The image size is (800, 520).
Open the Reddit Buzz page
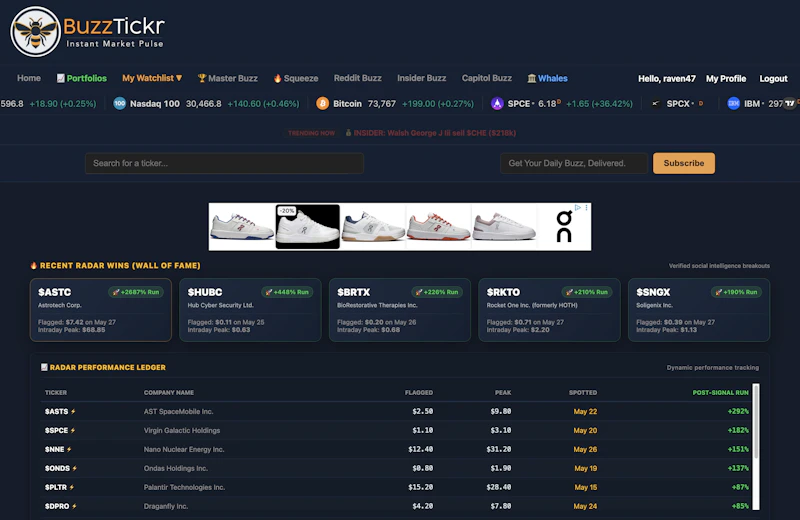coord(358,78)
